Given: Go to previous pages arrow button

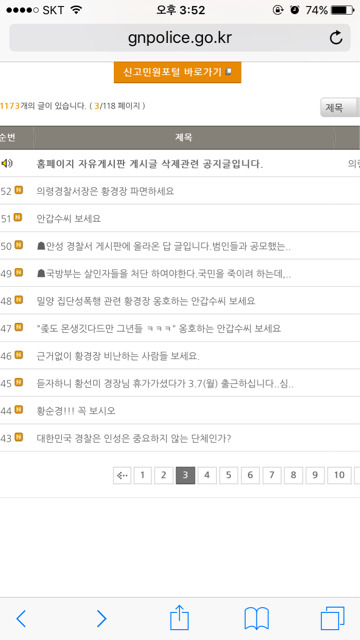Looking at the screenshot, I should tap(122, 475).
